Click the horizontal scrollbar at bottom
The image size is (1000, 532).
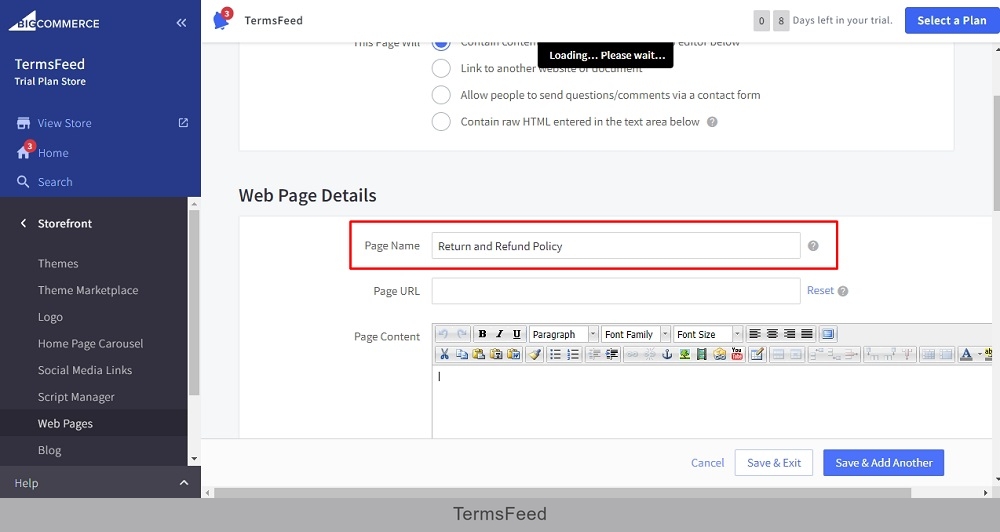tap(562, 493)
